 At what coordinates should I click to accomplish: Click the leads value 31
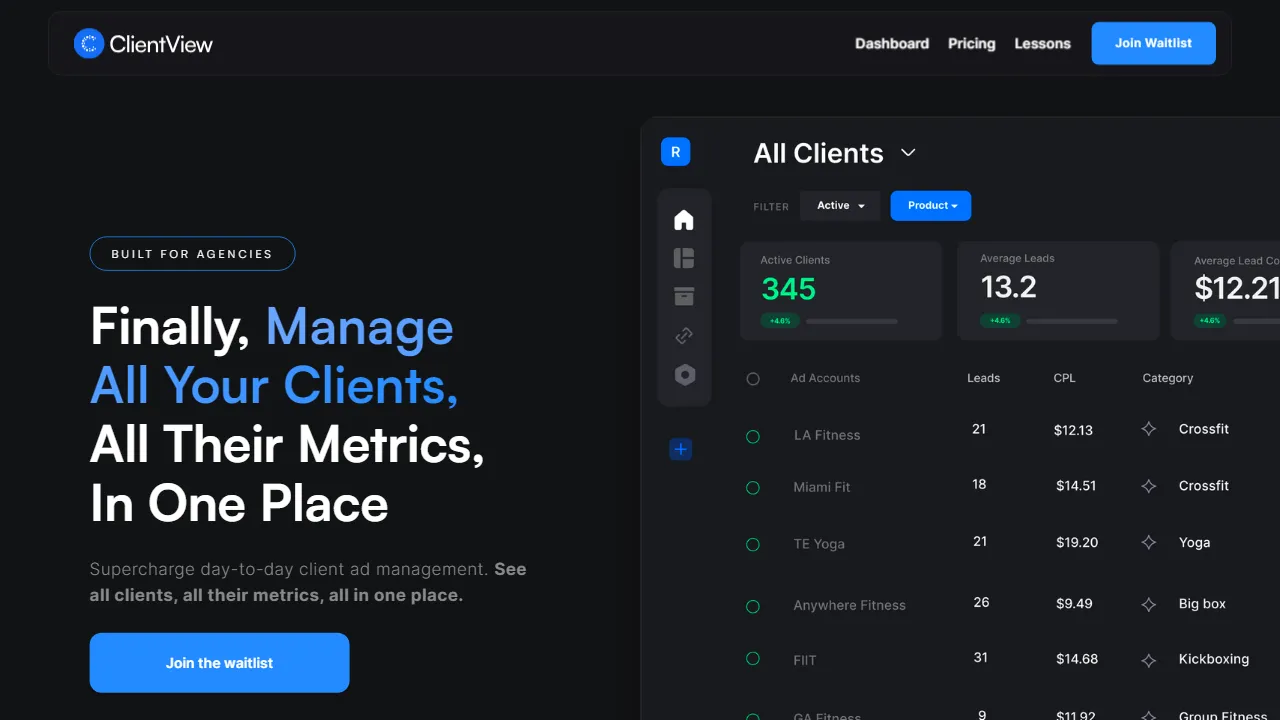tap(980, 658)
